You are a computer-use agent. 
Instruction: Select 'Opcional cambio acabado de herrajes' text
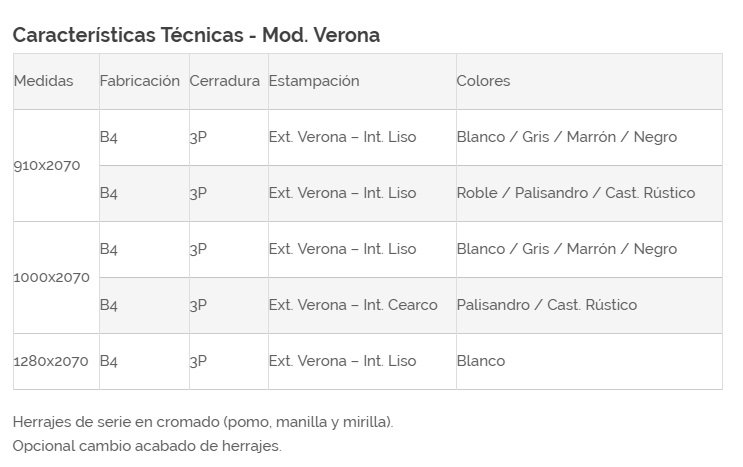click(147, 446)
